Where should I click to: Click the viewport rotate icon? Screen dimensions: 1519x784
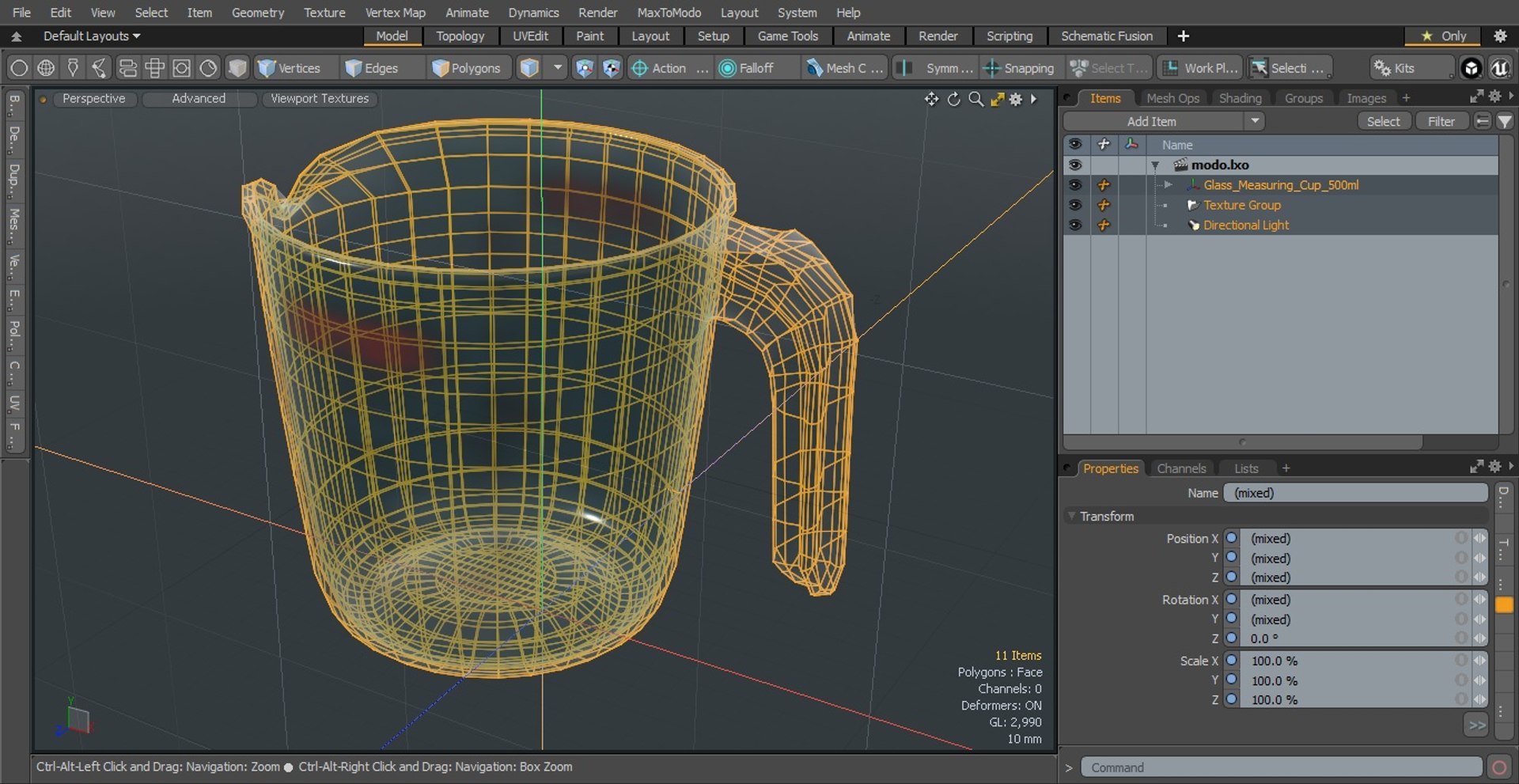[954, 99]
